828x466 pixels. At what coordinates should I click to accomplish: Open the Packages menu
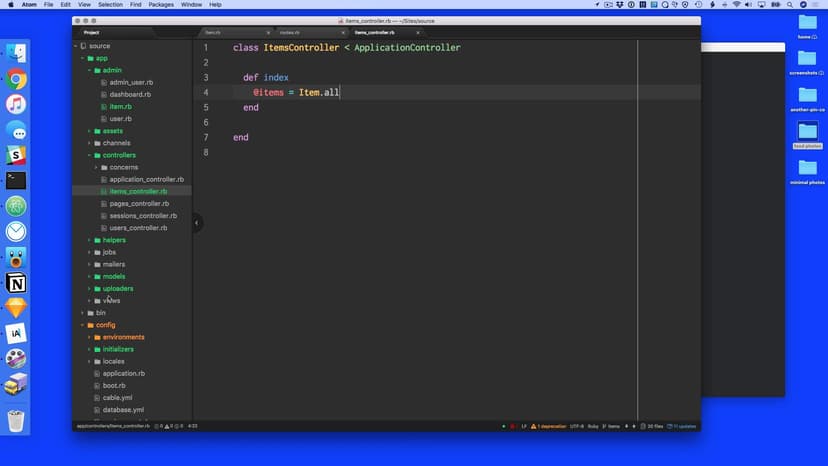tap(160, 5)
